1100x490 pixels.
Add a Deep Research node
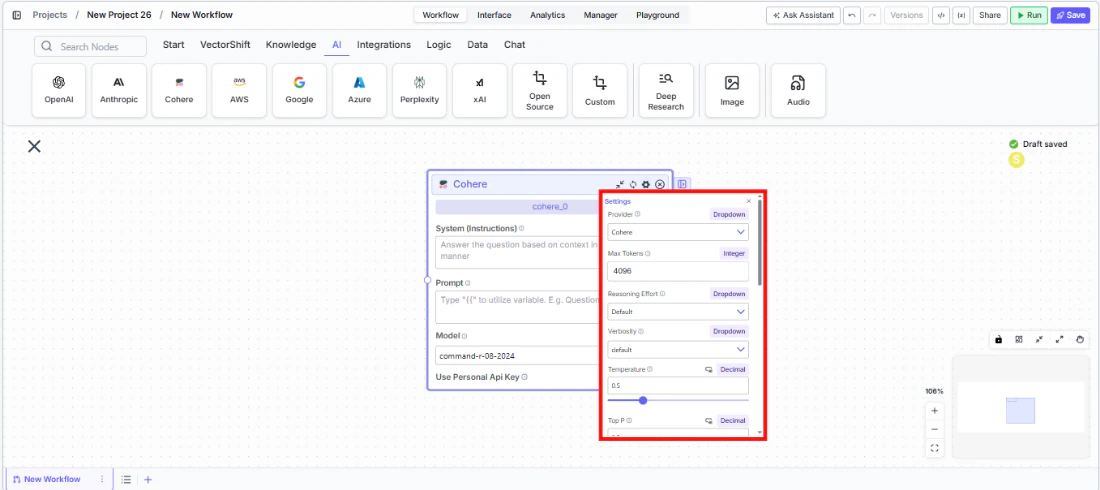click(x=666, y=91)
